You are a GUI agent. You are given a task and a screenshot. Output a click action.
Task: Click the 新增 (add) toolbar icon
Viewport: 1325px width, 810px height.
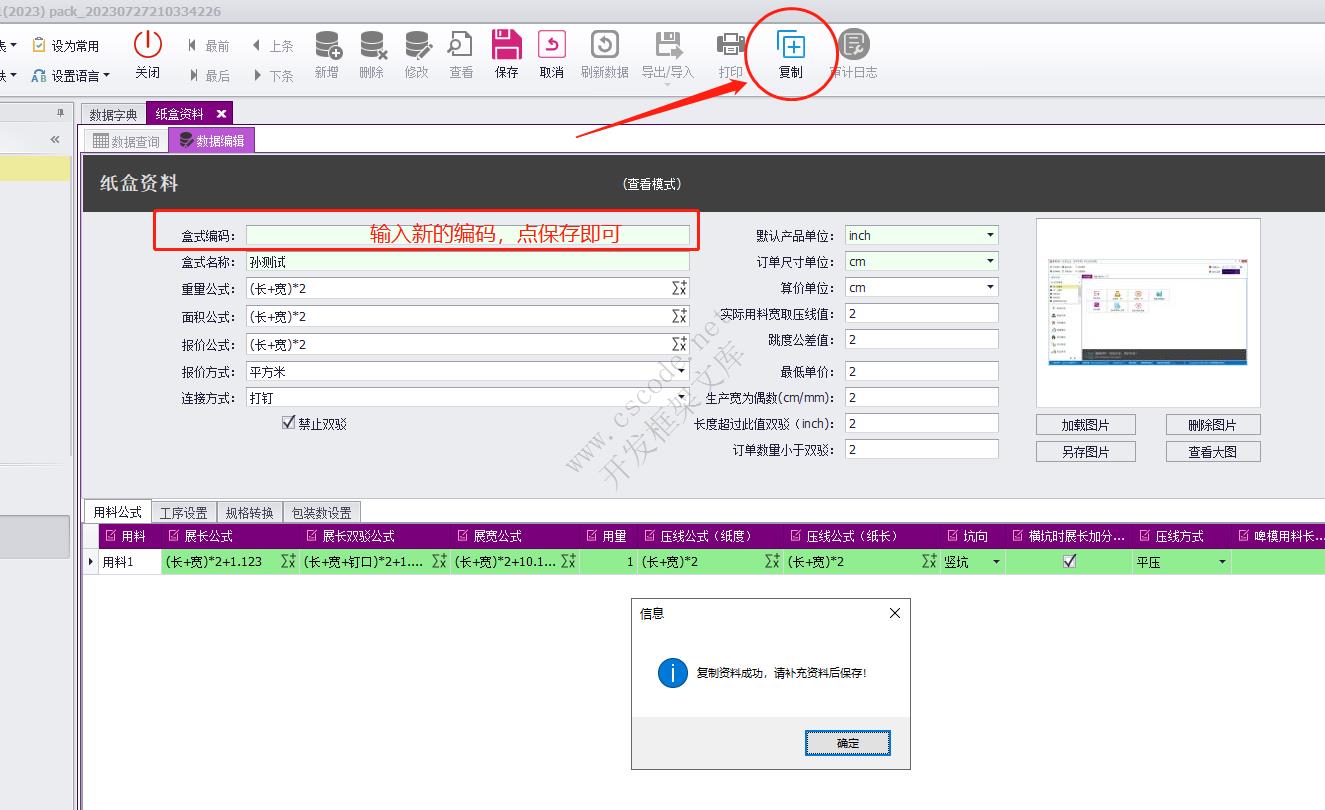coord(327,55)
